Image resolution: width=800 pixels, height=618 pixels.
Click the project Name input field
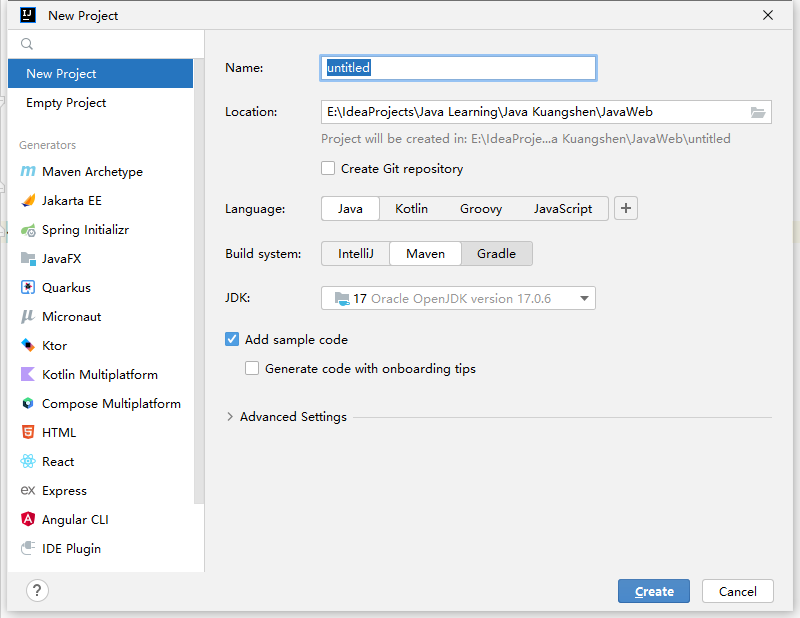click(x=458, y=68)
